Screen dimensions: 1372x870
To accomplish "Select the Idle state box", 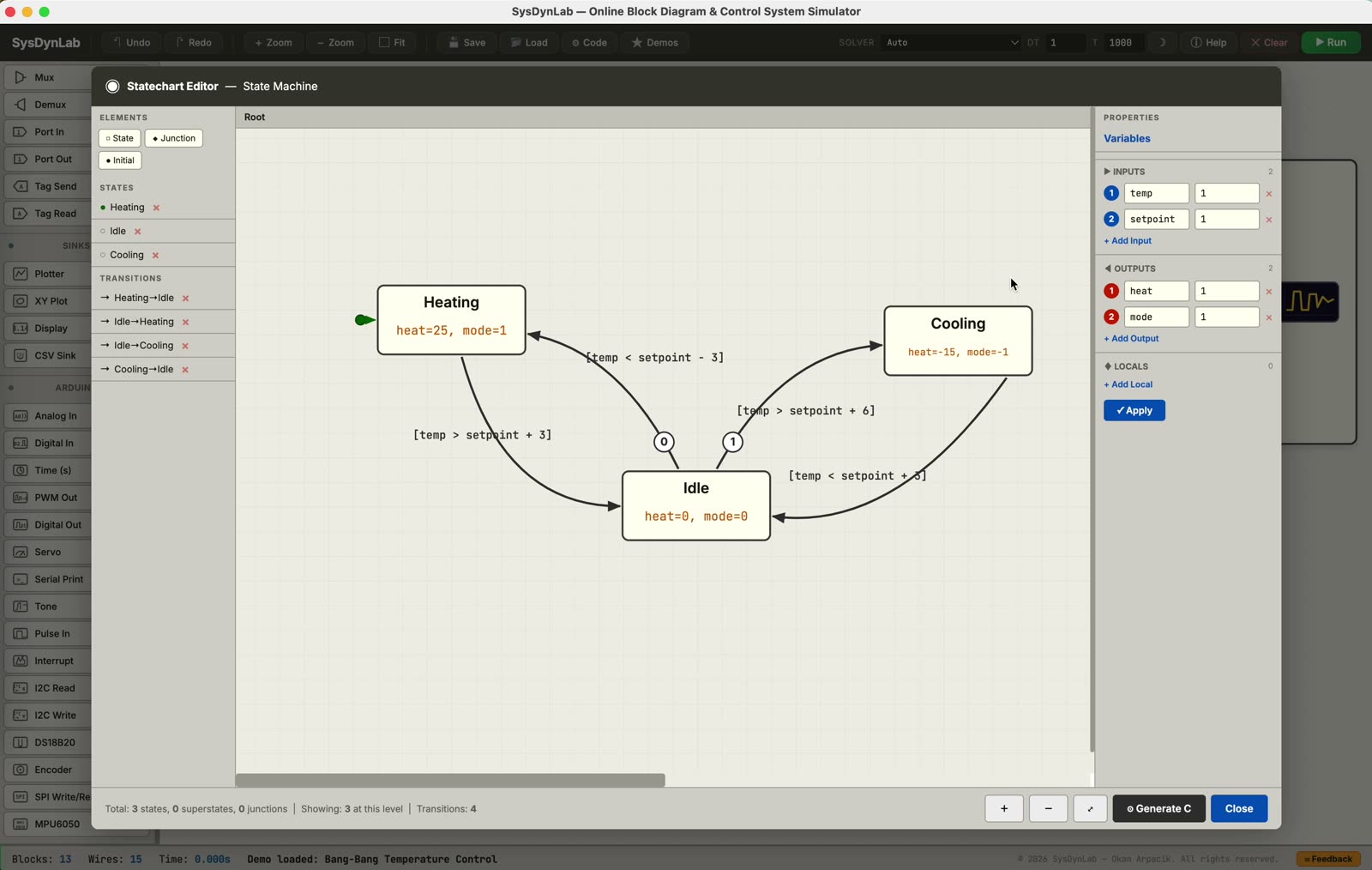I will 696,505.
